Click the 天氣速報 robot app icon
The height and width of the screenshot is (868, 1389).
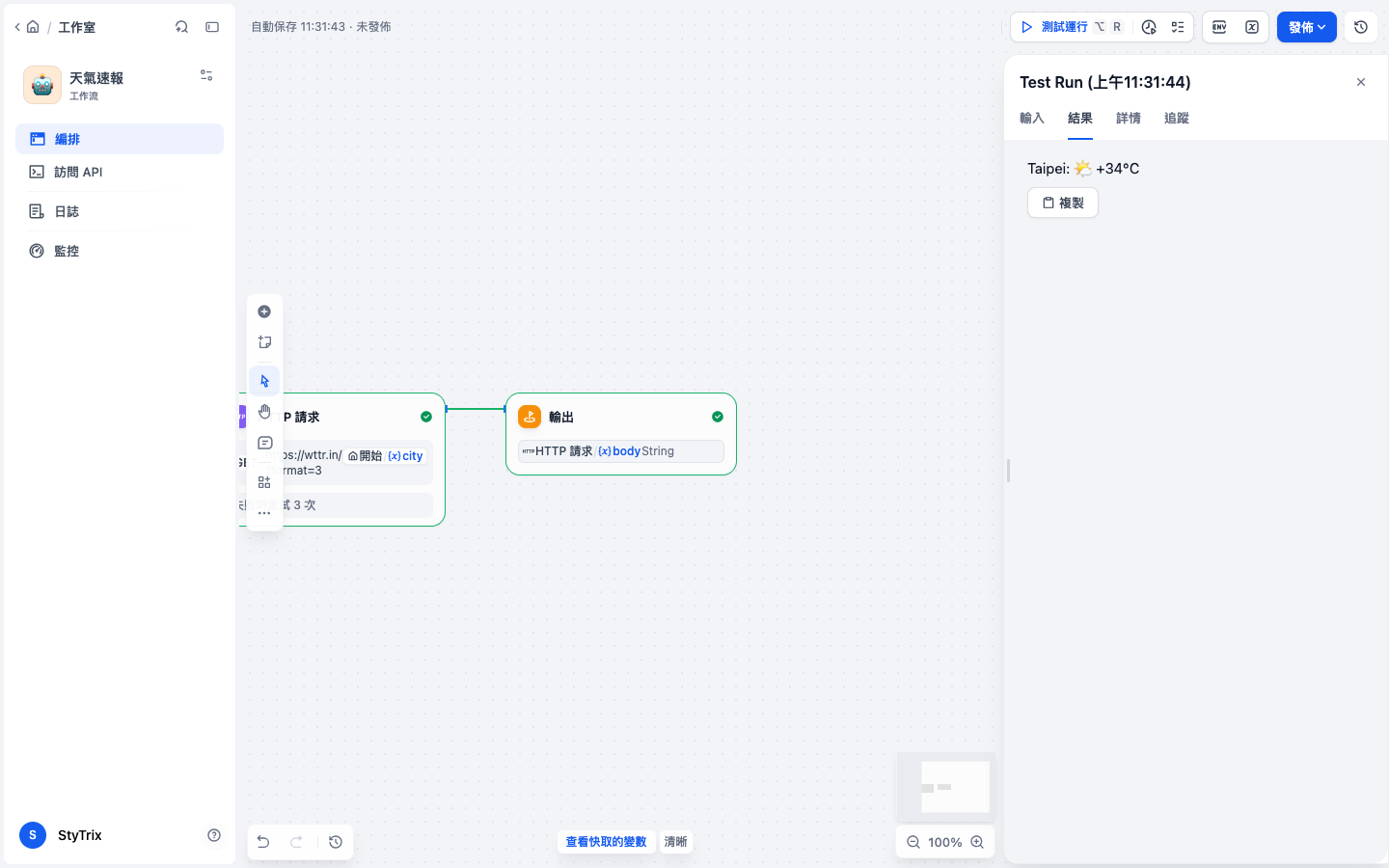coord(42,85)
